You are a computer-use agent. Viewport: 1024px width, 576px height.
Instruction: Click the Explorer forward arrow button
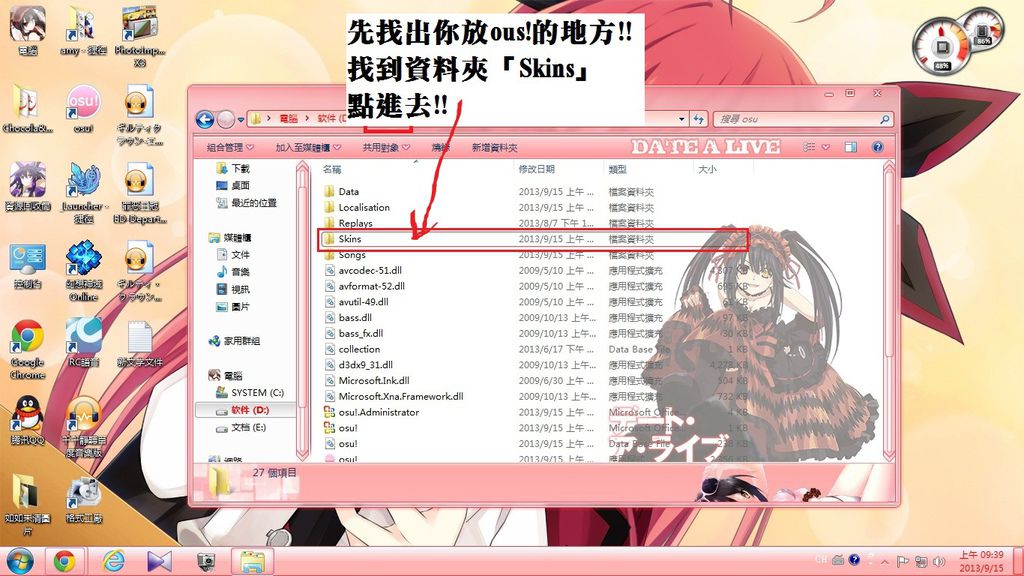click(226, 120)
